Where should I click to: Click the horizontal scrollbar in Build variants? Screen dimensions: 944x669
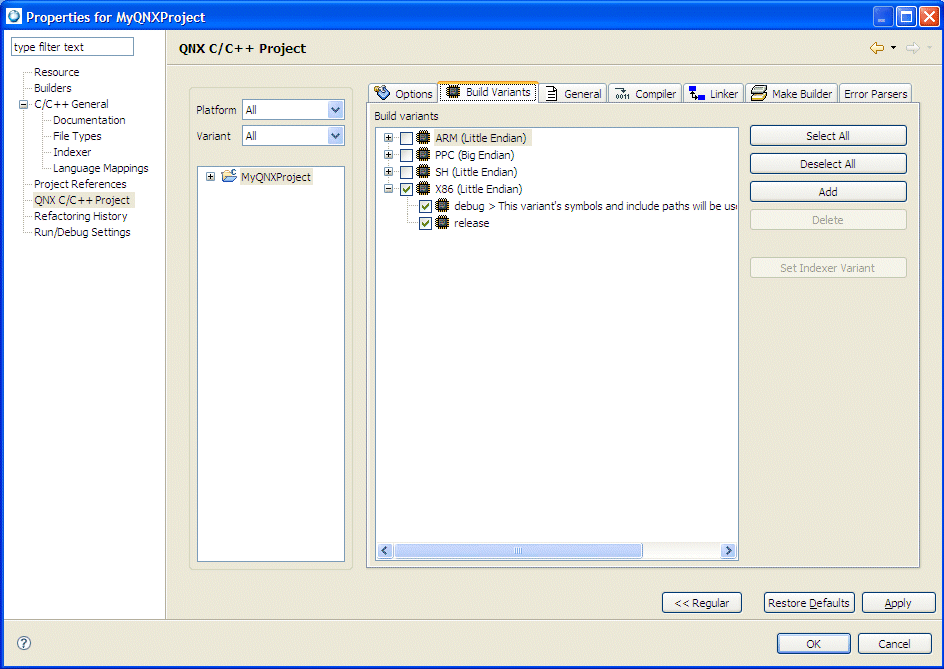(x=518, y=551)
